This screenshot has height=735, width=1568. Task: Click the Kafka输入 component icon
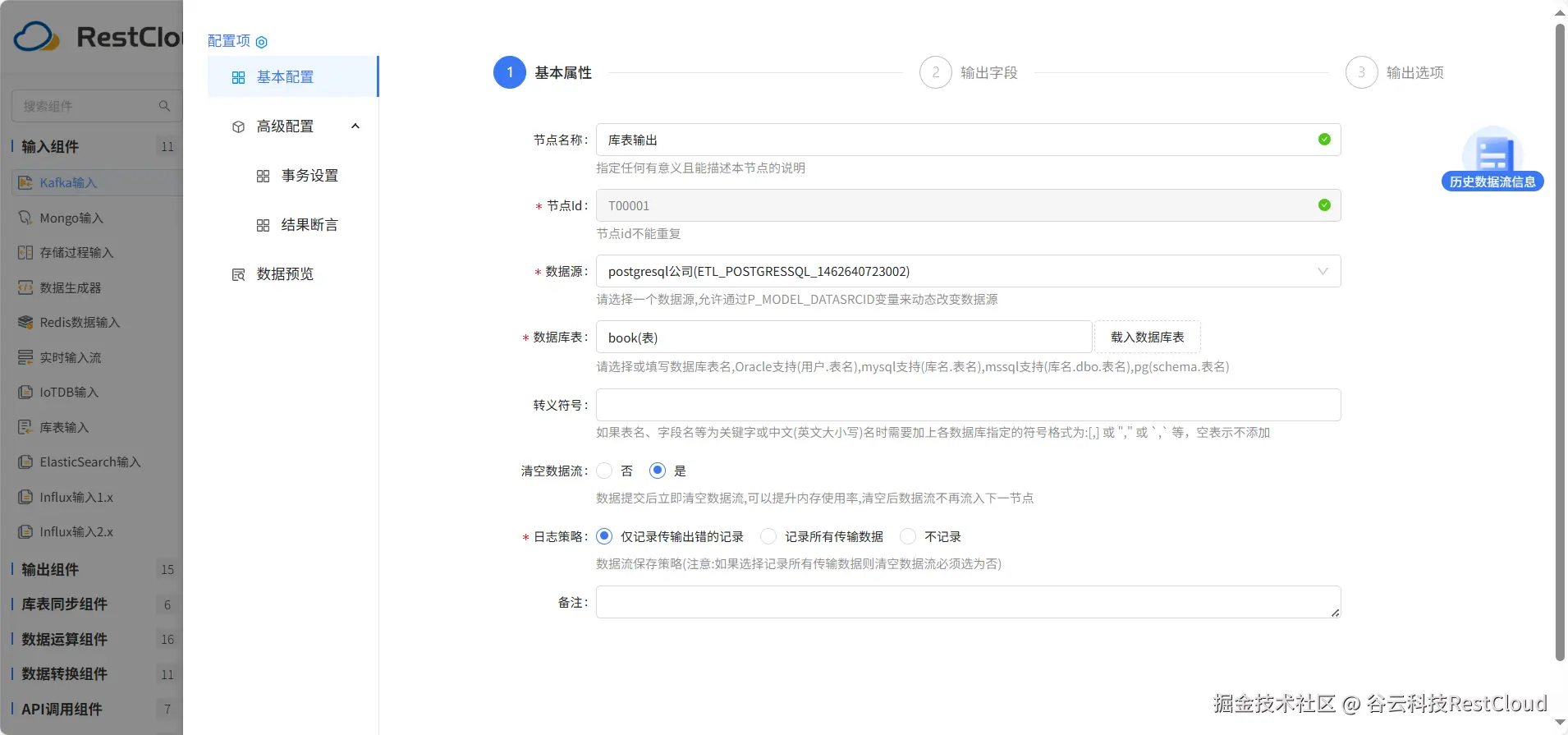coord(25,182)
